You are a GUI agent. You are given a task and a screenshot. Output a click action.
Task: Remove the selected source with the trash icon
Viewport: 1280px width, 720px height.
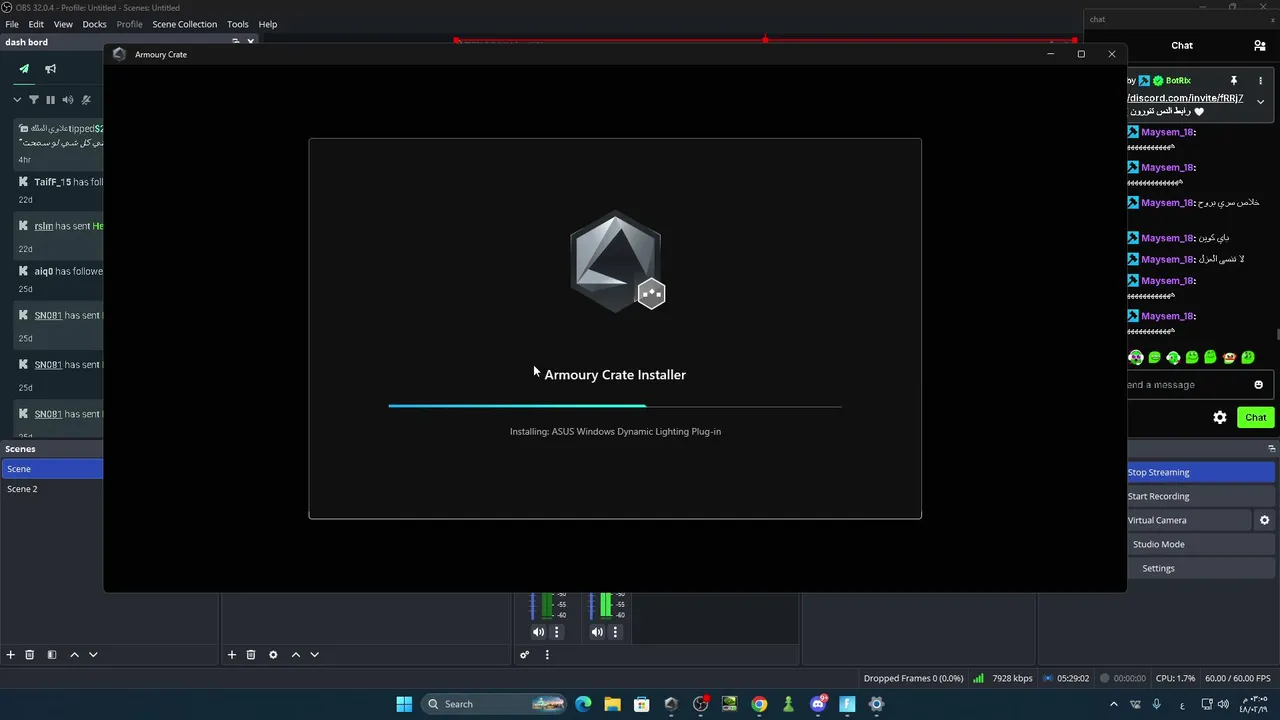[251, 655]
